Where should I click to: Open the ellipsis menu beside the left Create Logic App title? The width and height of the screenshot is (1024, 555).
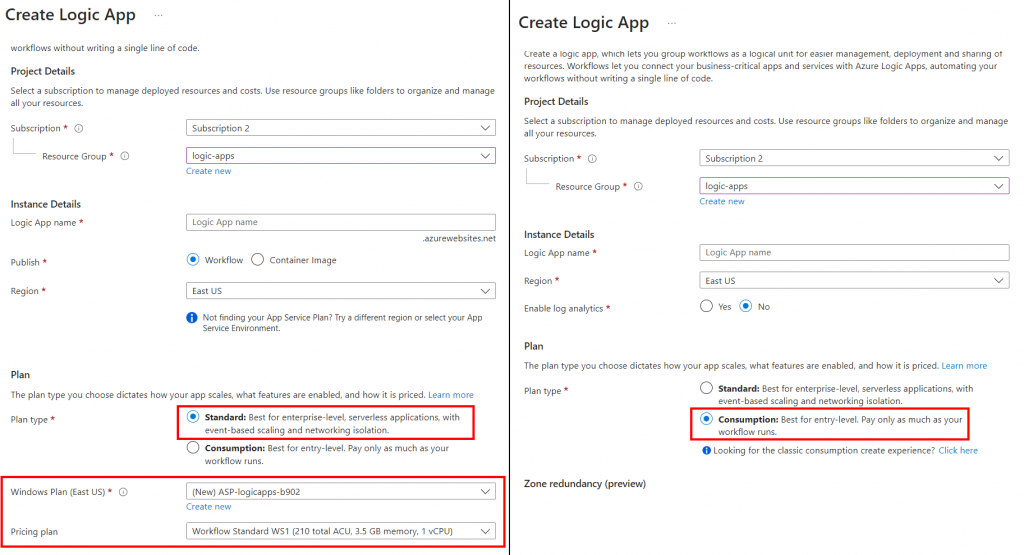[159, 16]
